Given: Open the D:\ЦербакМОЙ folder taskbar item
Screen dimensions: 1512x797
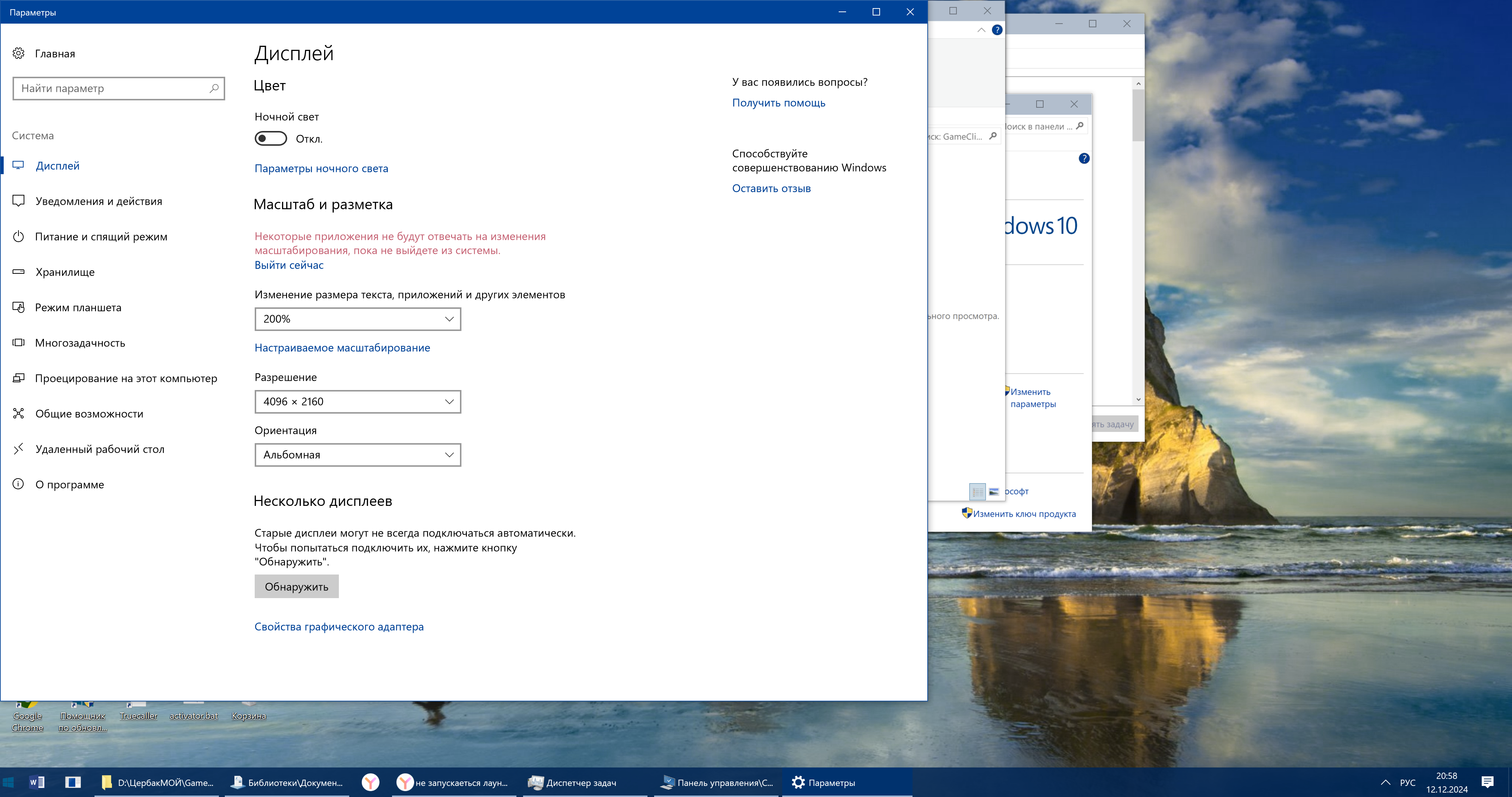Looking at the screenshot, I should click(x=157, y=782).
